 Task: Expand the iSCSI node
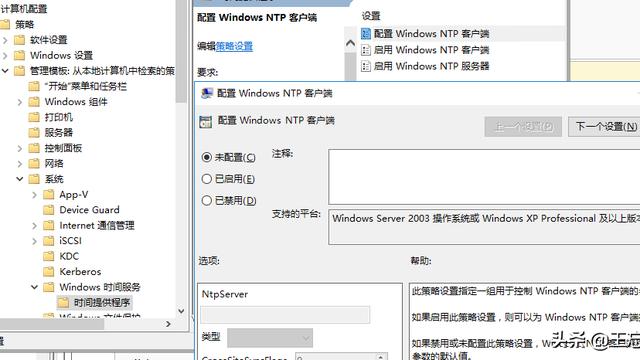[34, 241]
